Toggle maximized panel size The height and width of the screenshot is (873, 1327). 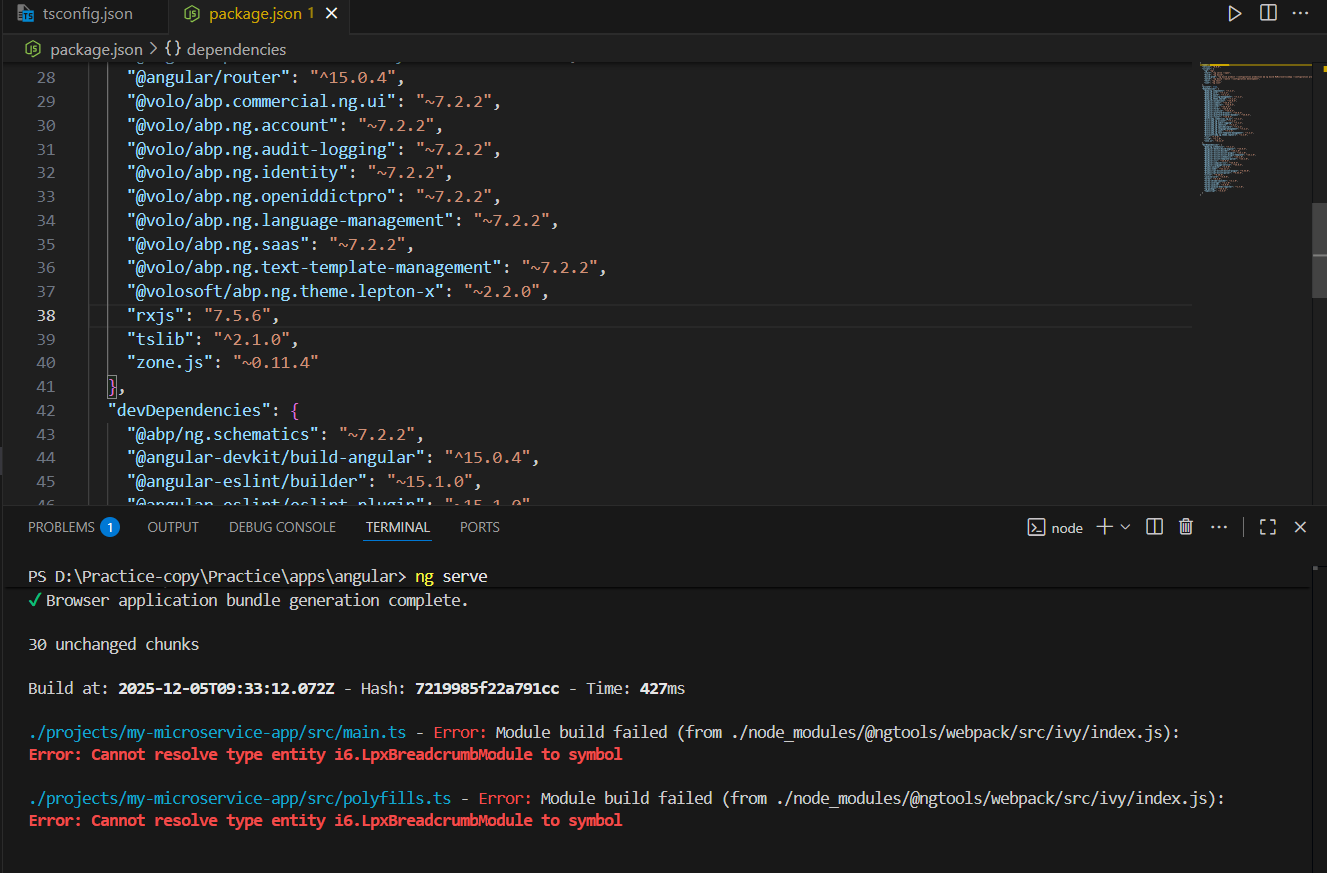coord(1268,527)
